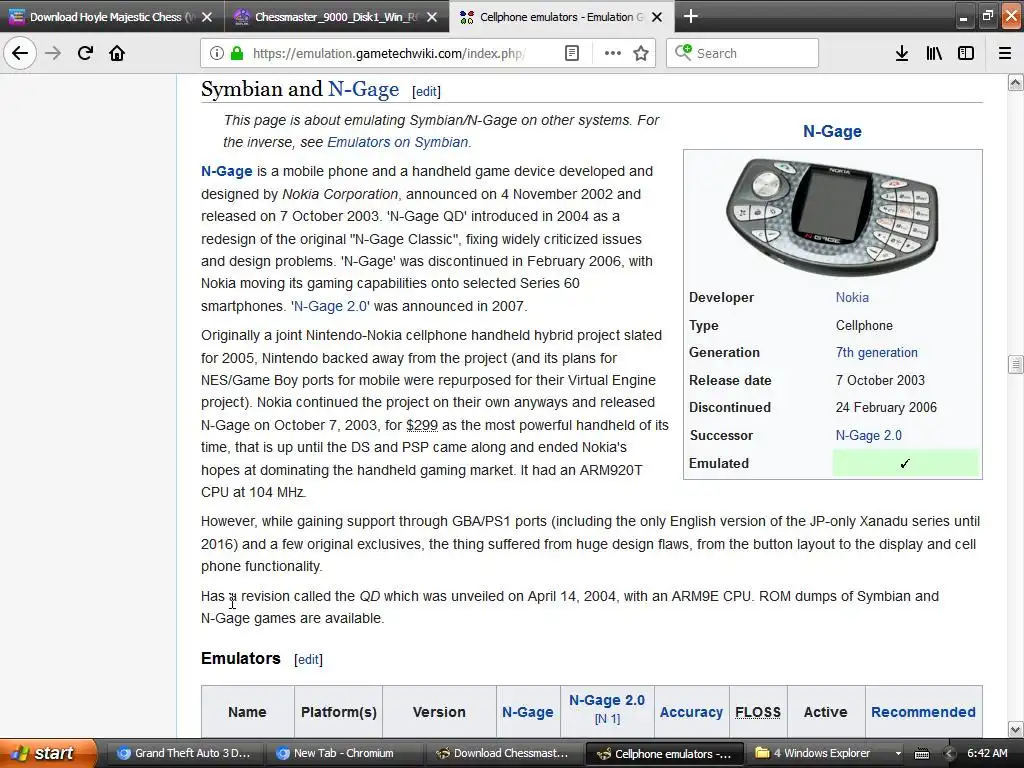Open the N-Gage infobox title link
The height and width of the screenshot is (768, 1024).
(832, 131)
